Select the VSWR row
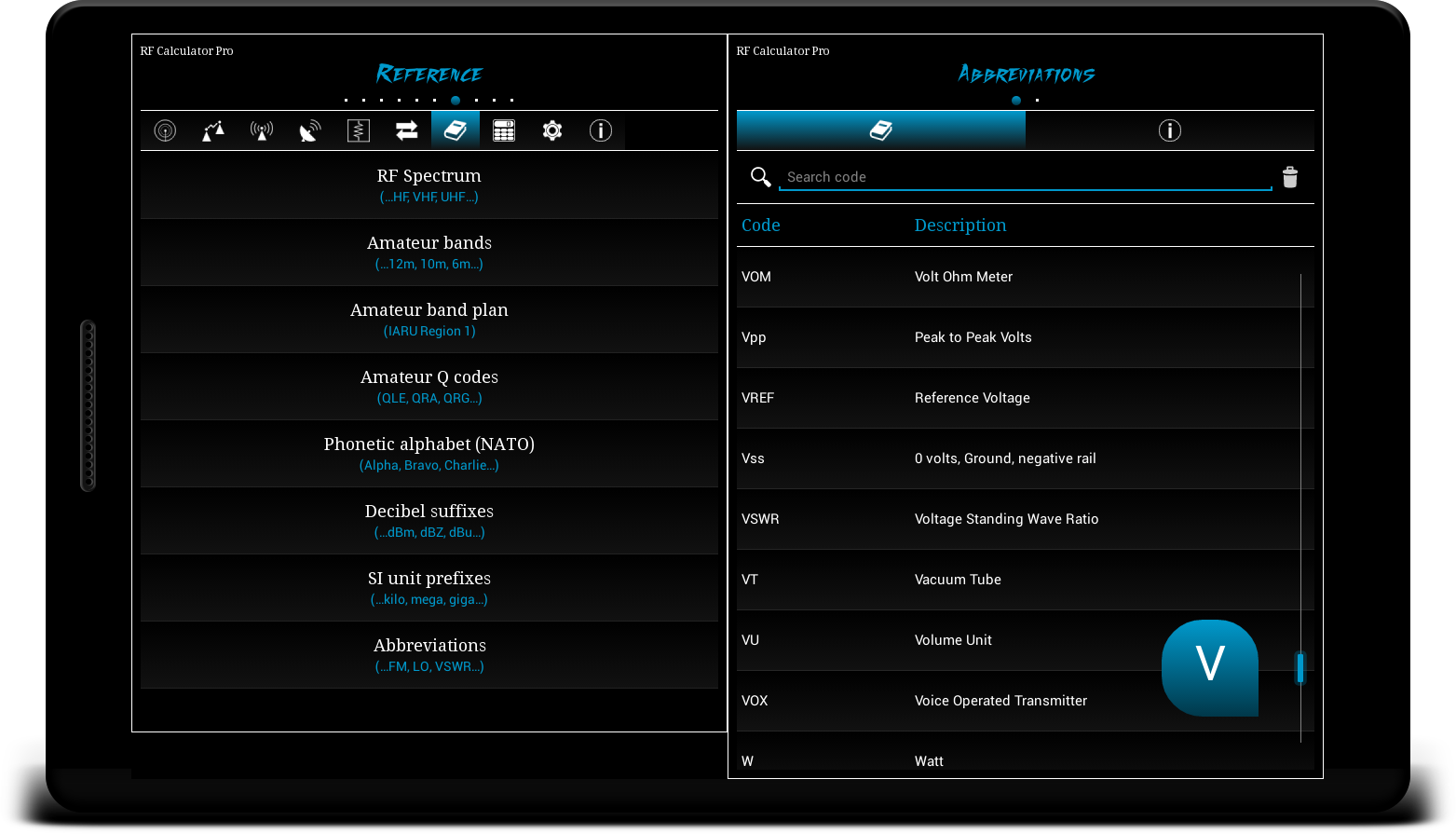 coord(1026,519)
